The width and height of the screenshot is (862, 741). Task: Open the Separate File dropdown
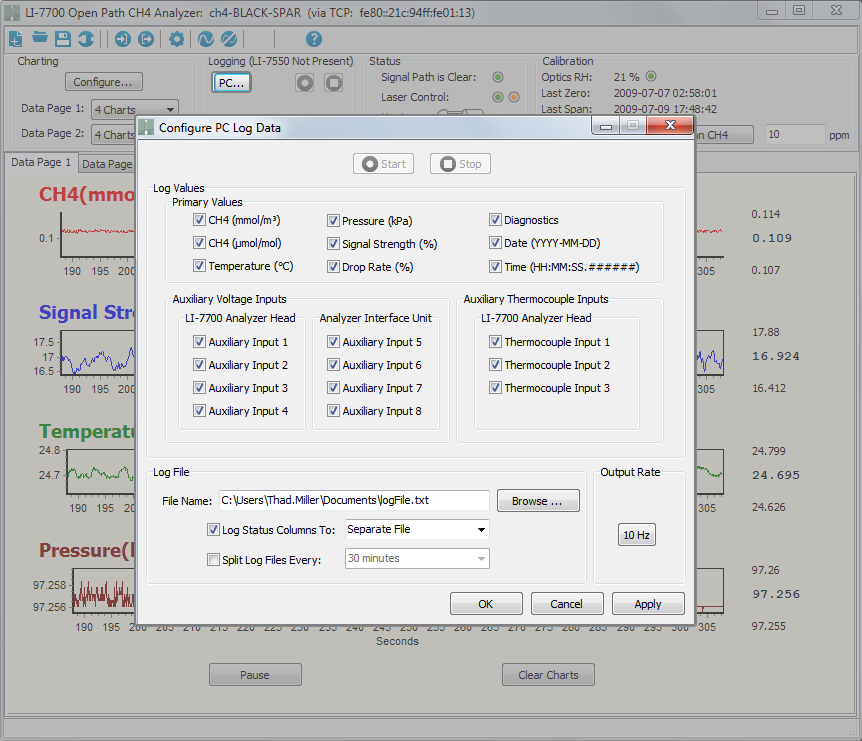(417, 529)
